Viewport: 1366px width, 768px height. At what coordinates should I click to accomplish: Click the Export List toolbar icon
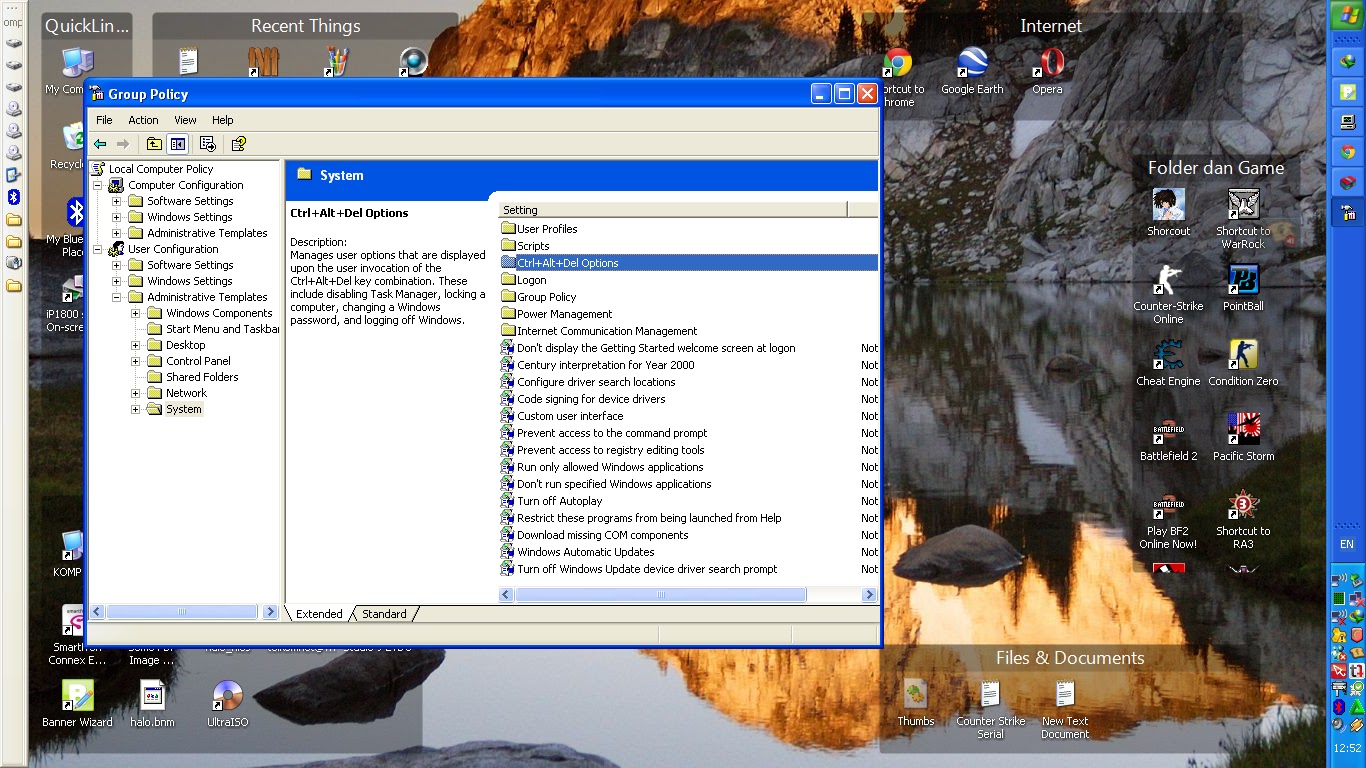click(208, 144)
